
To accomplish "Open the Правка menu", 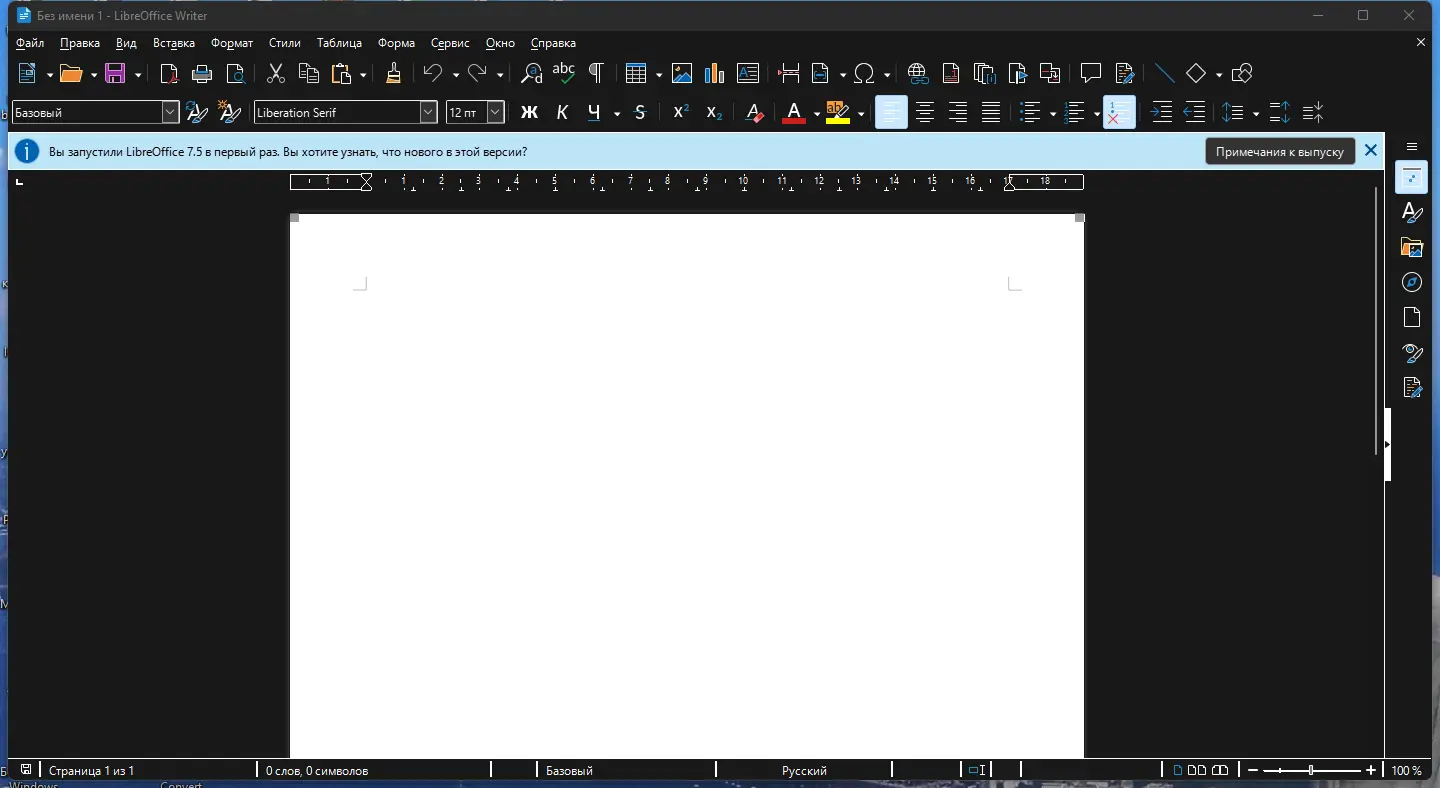I will coord(80,43).
